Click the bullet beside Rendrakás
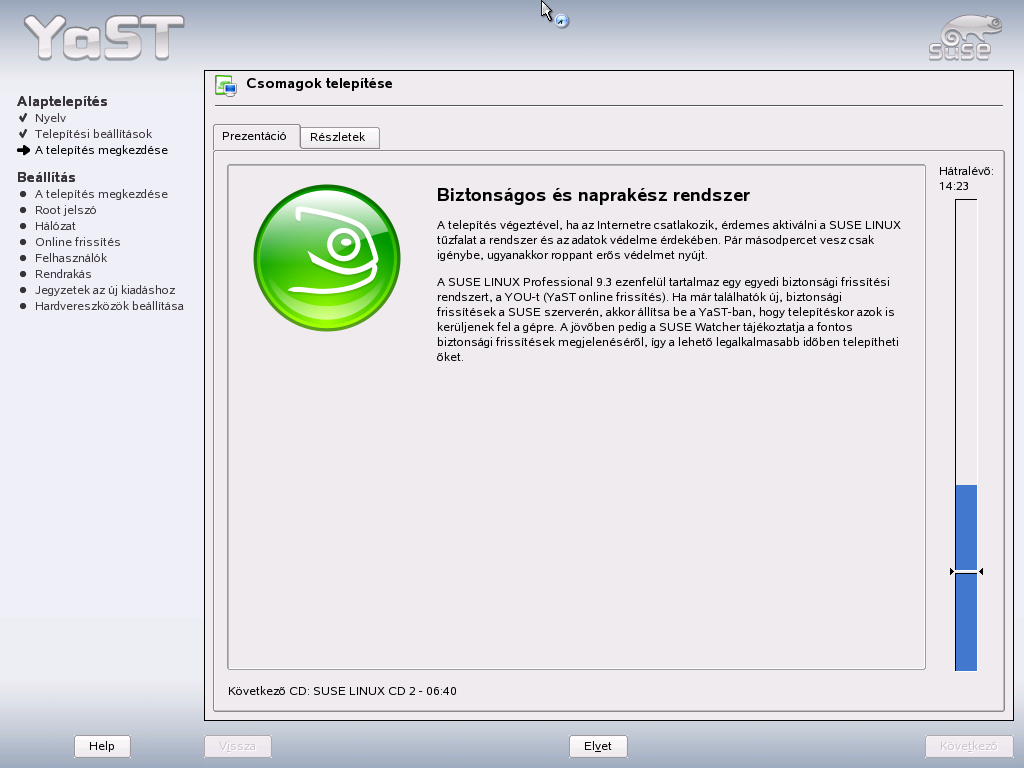Image resolution: width=1024 pixels, height=768 pixels. tap(23, 274)
